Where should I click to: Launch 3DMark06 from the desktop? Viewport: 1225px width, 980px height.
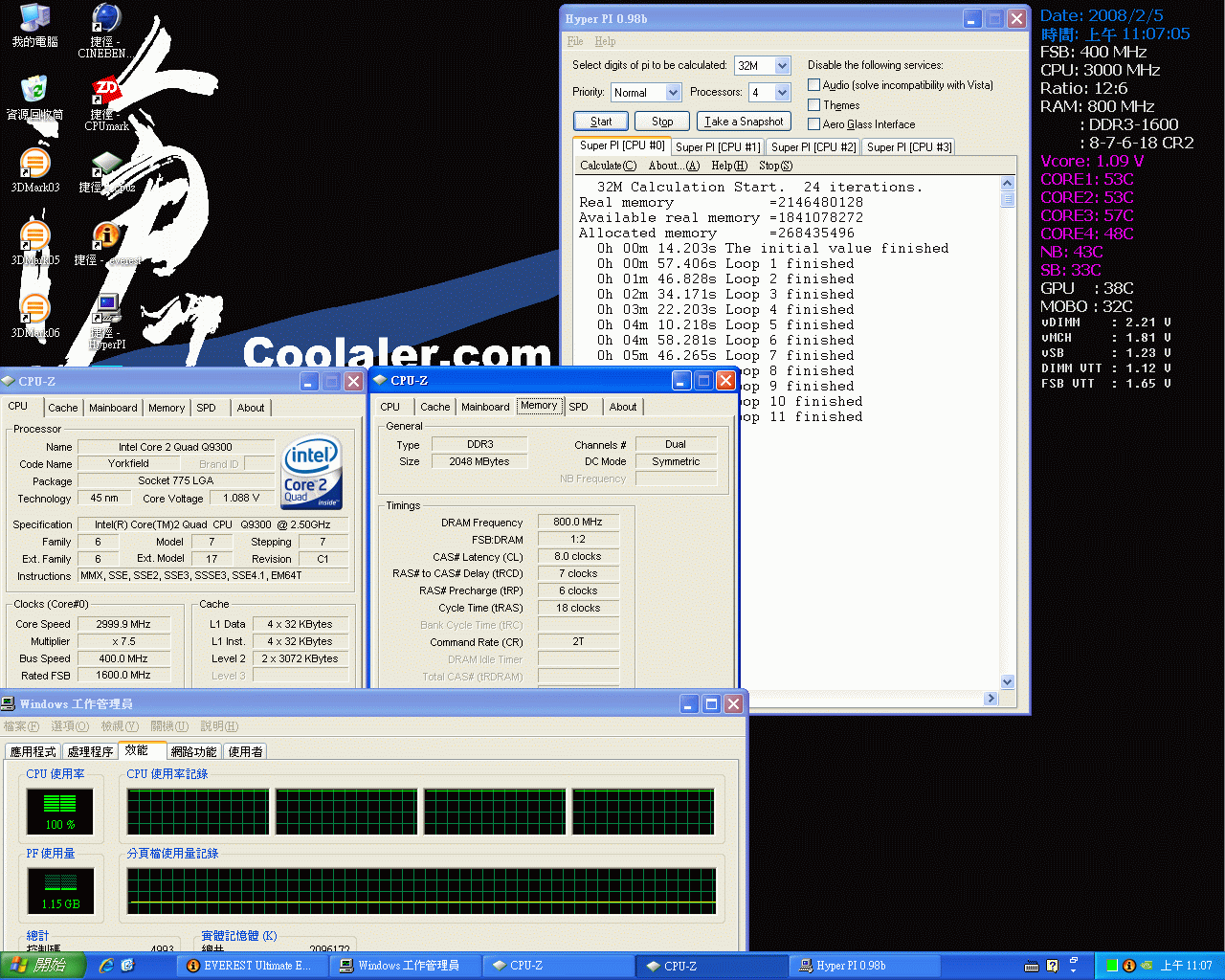pyautogui.click(x=34, y=316)
